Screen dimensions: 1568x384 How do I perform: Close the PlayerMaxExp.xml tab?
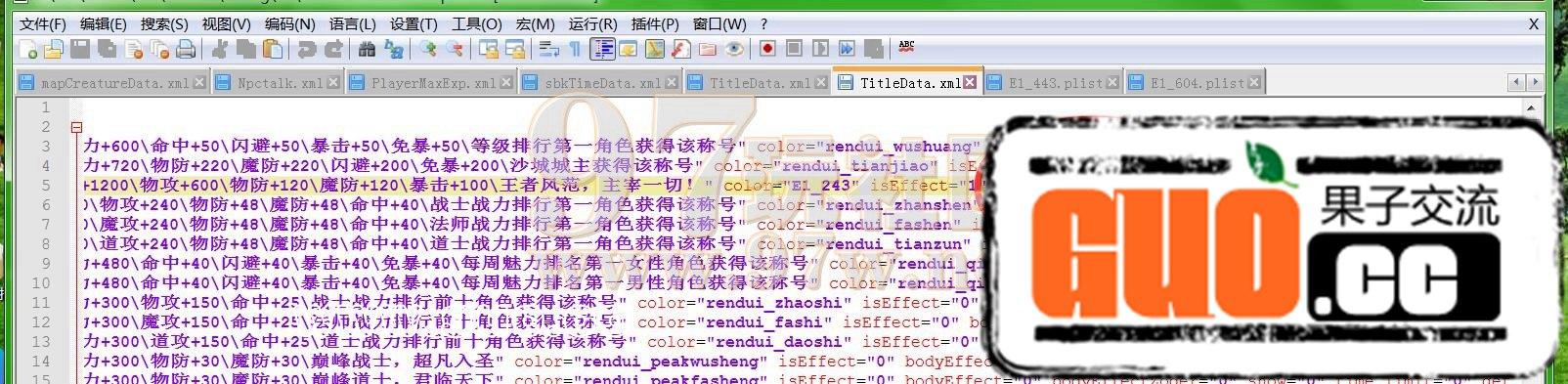(x=506, y=83)
